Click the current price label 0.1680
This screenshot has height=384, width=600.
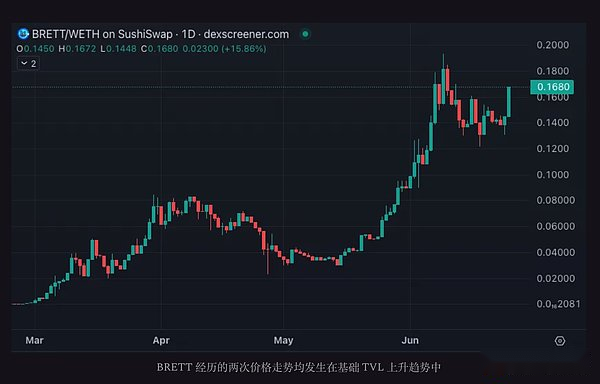pos(552,87)
